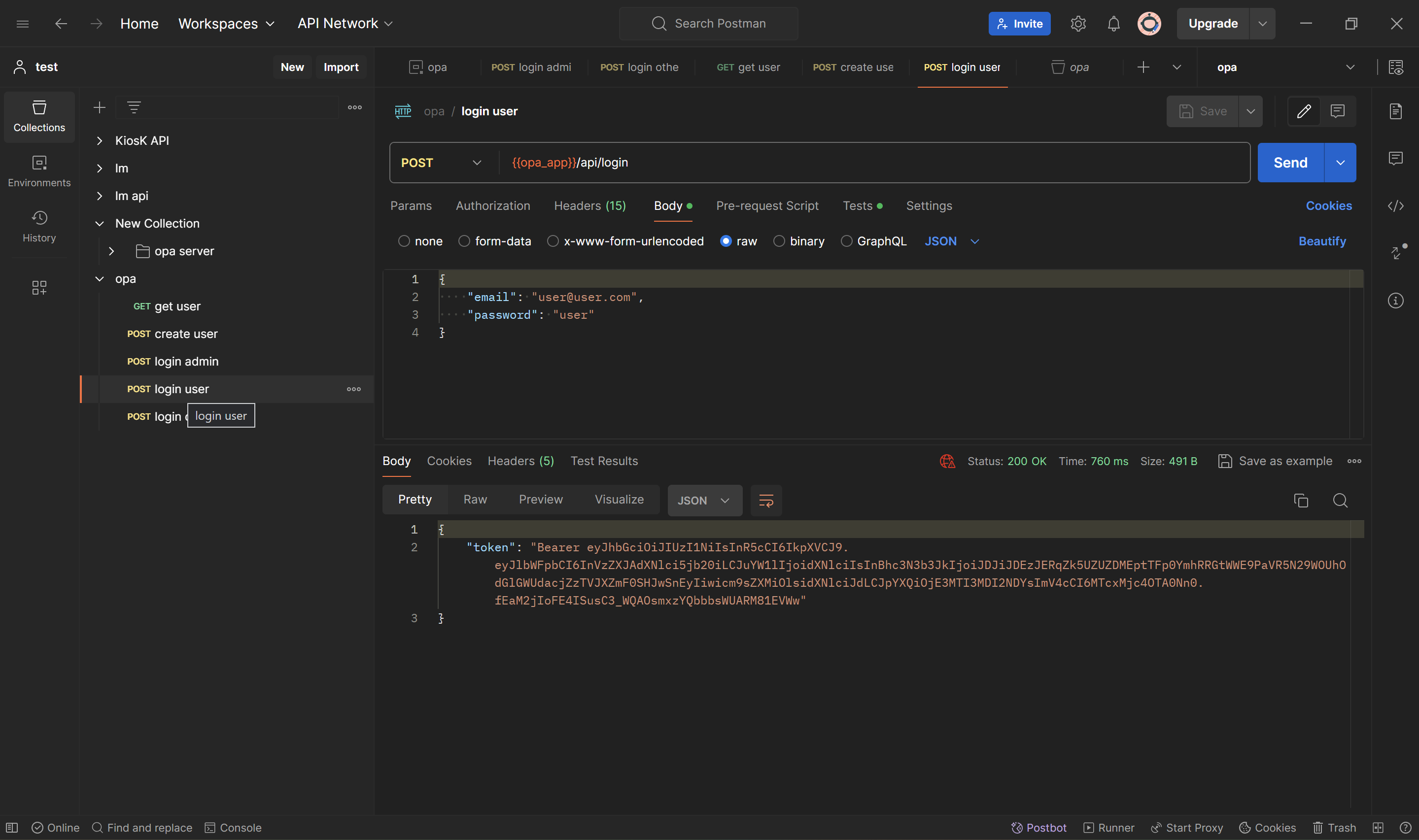Open the POST method dropdown
This screenshot has width=1419, height=840.
[442, 163]
